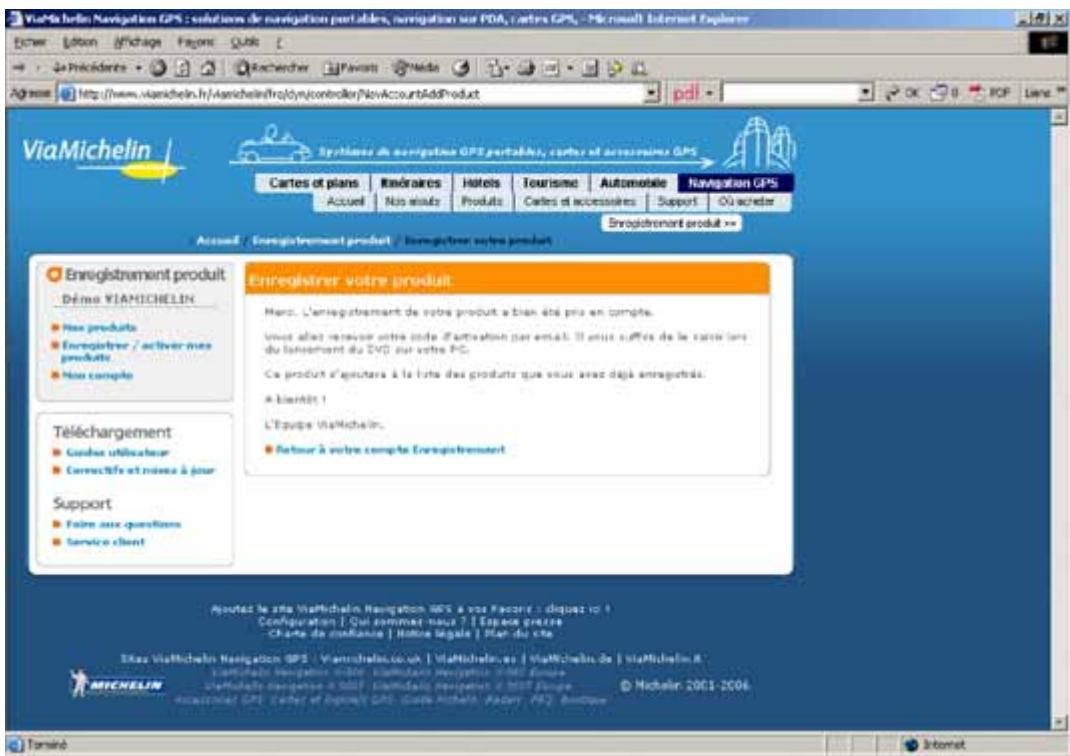Open the Correctifs et mises à jour link
Image resolution: width=1070 pixels, height=756 pixels.
point(141,470)
